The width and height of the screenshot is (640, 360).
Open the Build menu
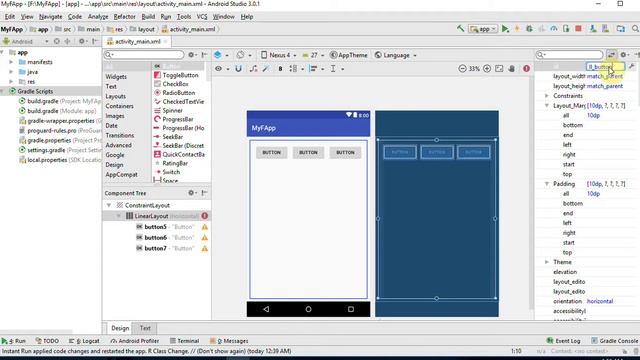point(148,17)
